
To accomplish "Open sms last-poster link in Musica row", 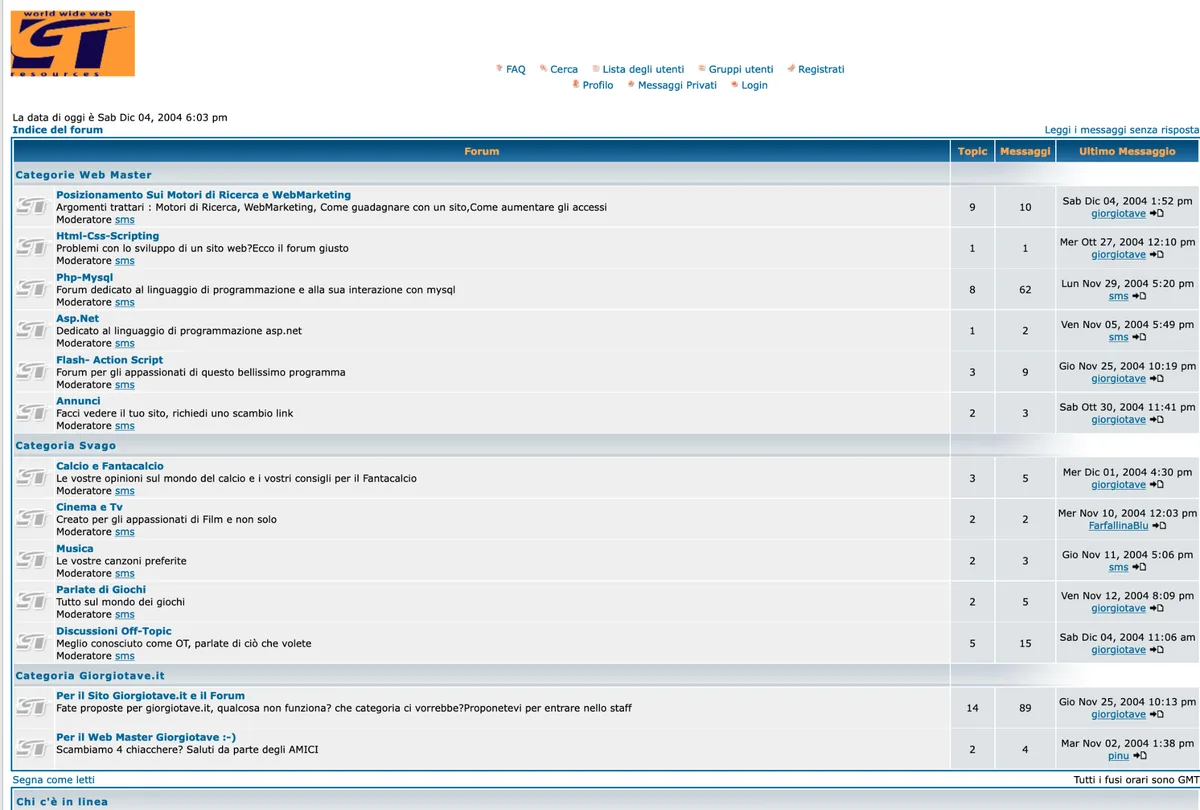I will 1119,567.
